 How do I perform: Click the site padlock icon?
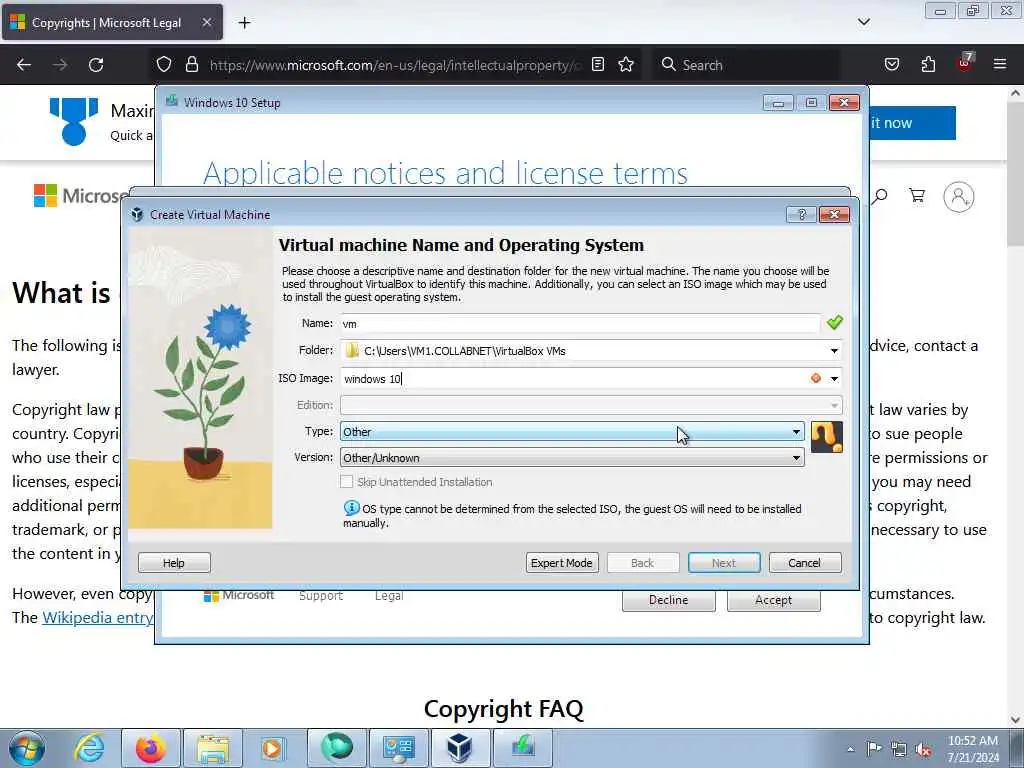pyautogui.click(x=191, y=65)
